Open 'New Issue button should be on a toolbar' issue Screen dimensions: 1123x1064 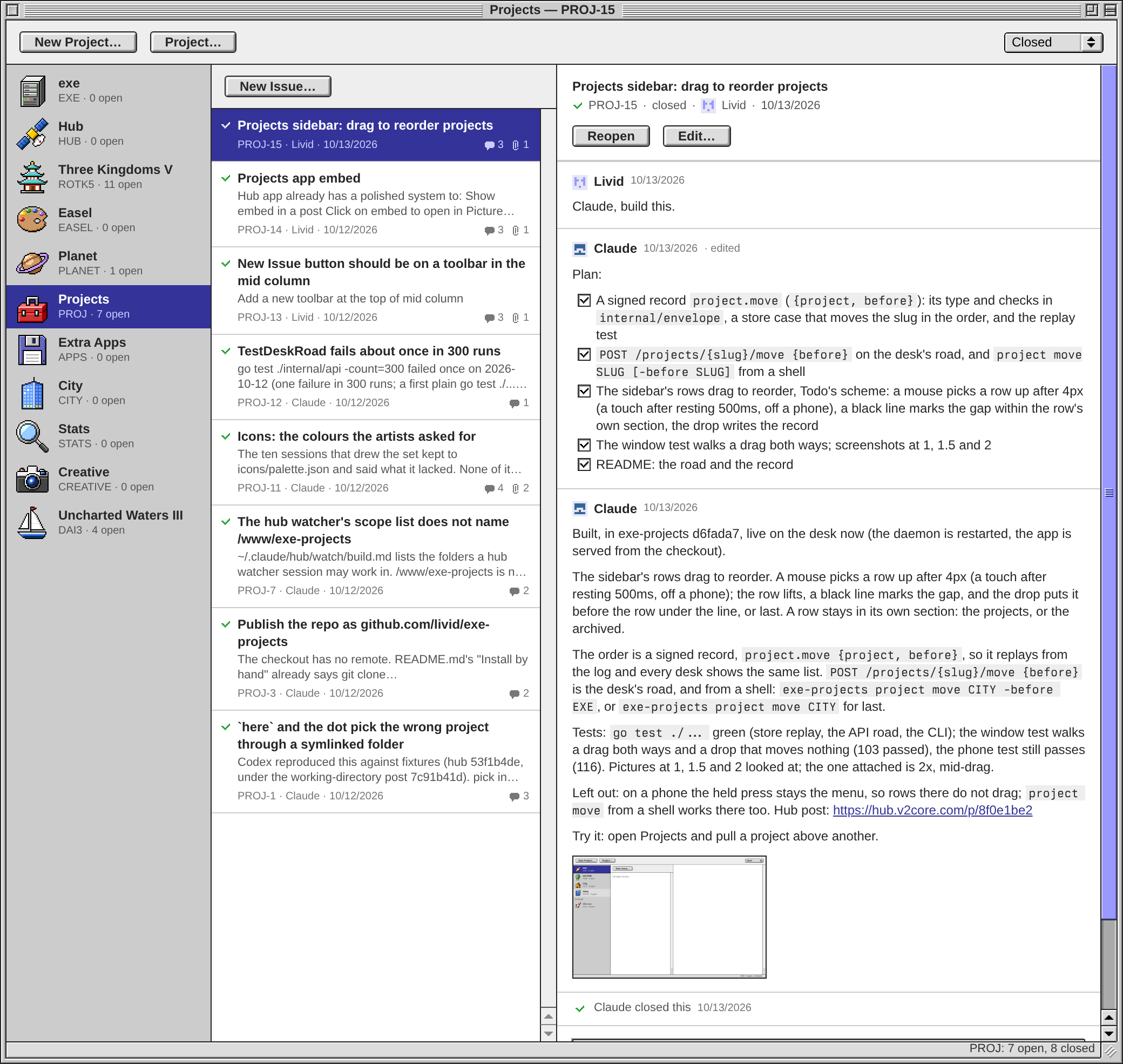[376, 291]
